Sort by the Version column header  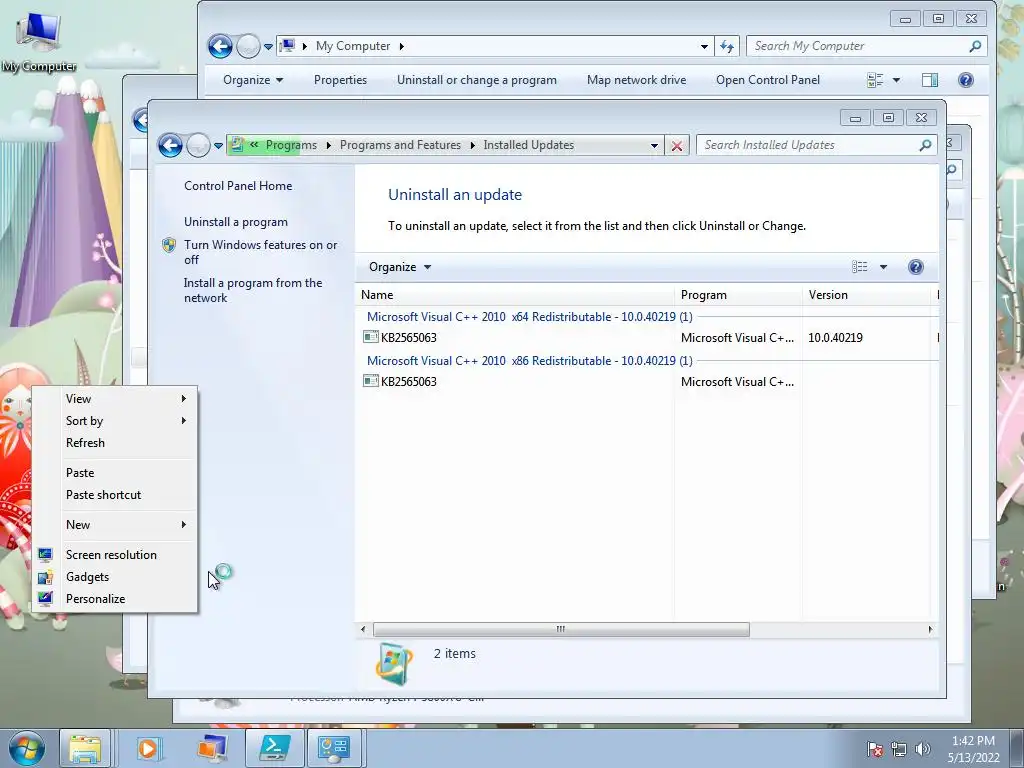click(x=866, y=295)
